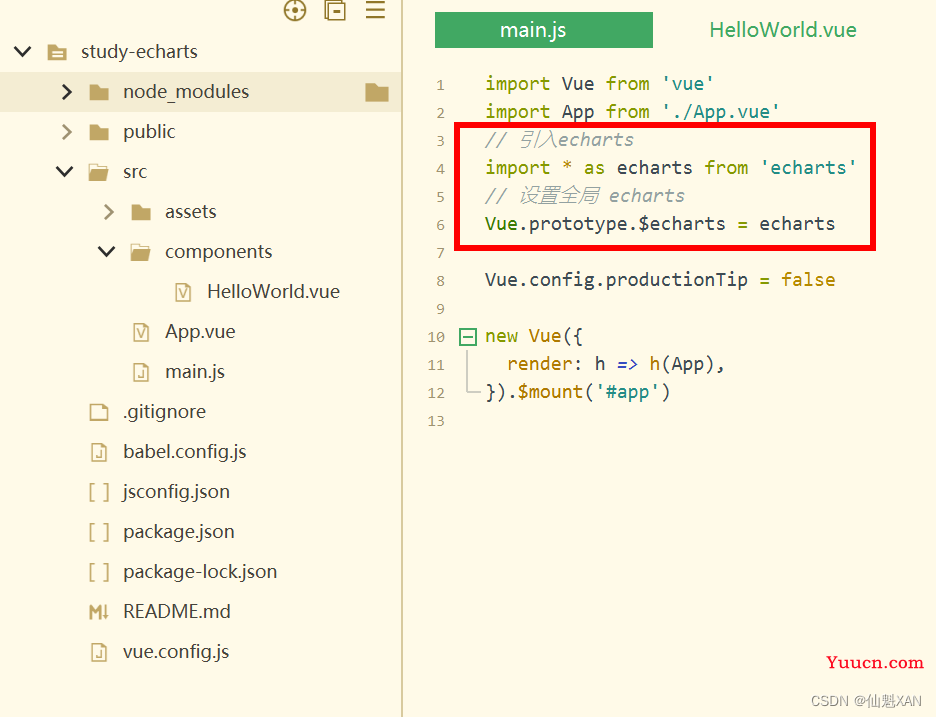Click the main.js file icon in the tree
This screenshot has height=717, width=936.
click(x=141, y=372)
